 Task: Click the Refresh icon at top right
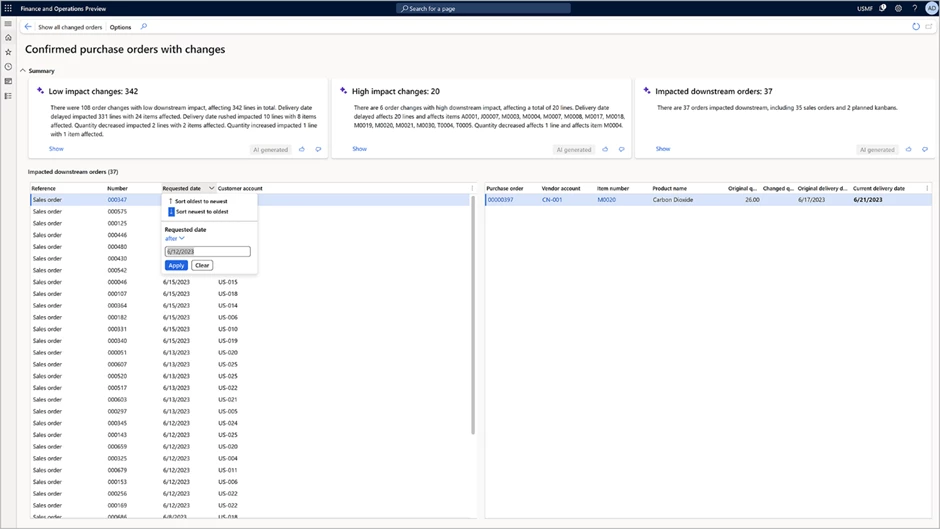[x=915, y=27]
